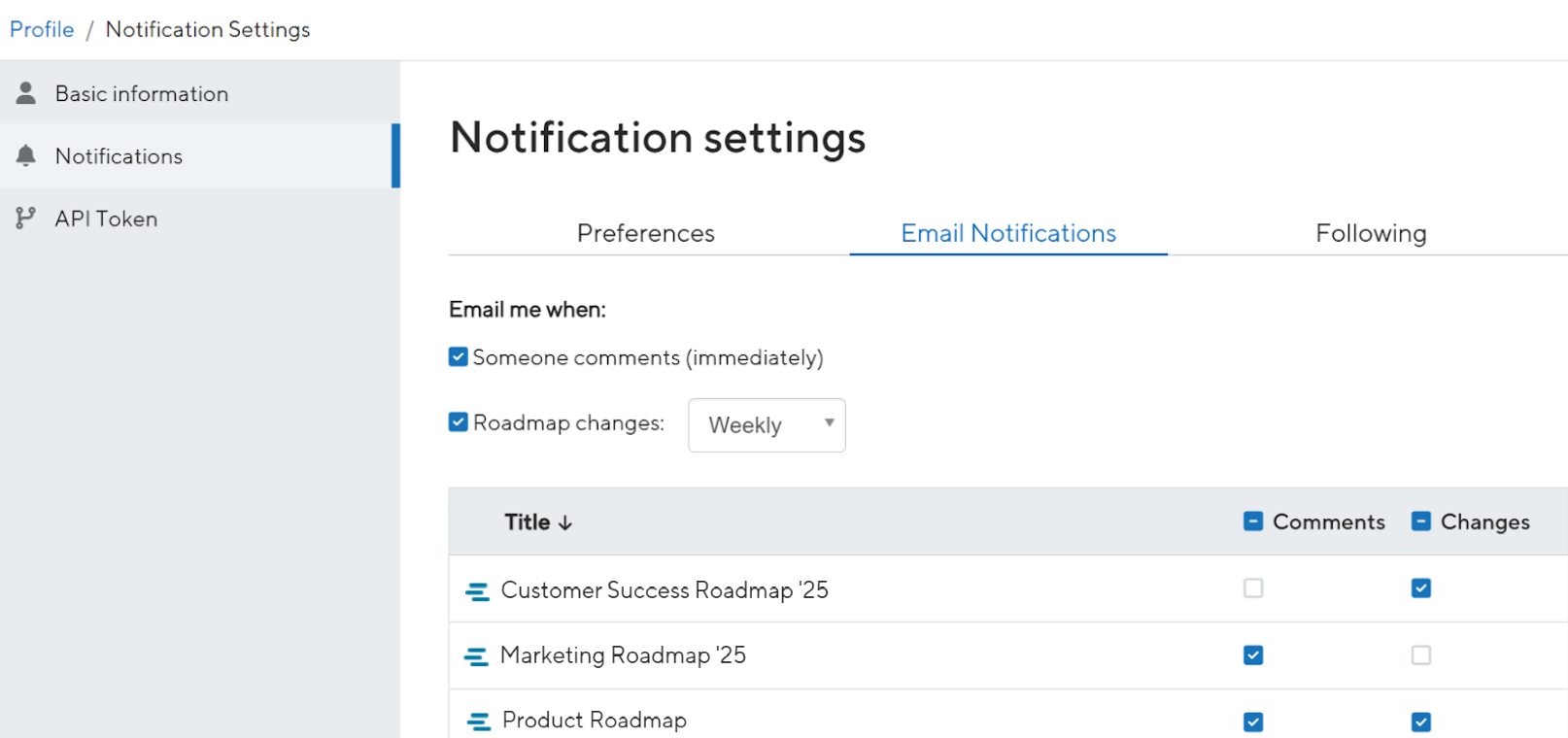Screen dimensions: 1568x738
Task: Click the Product Roadmap title
Action: 595,721
